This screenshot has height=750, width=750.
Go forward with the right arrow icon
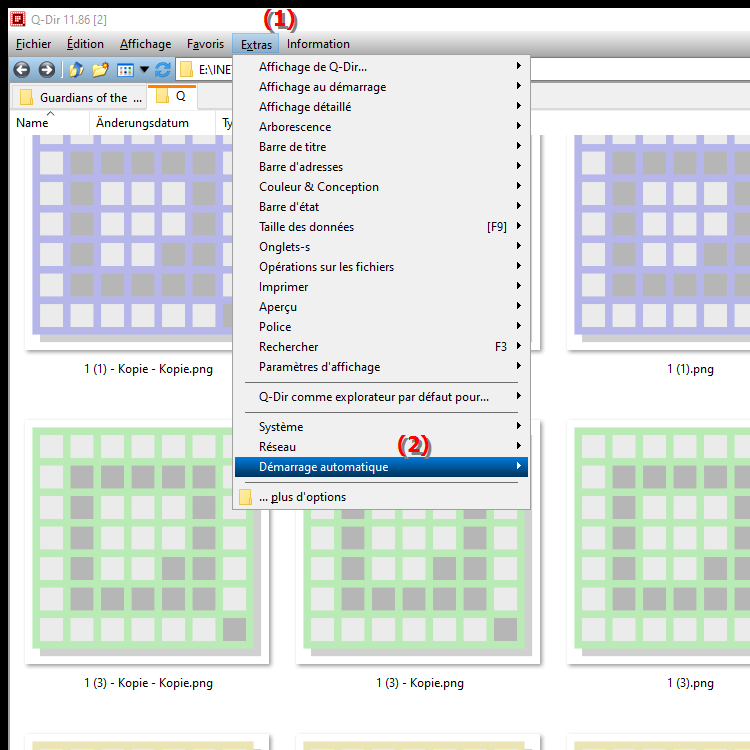click(46, 70)
